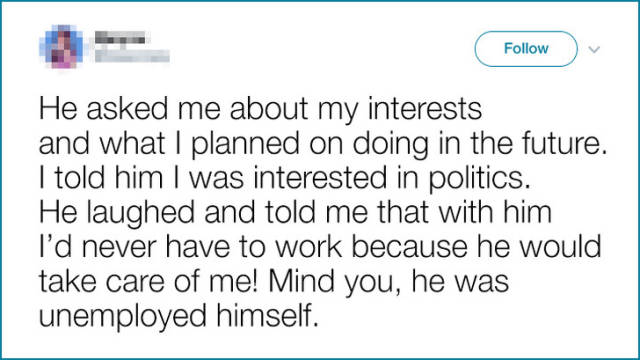Click the line ending "in the future."
The image size is (640, 360).
pyautogui.click(x=323, y=143)
